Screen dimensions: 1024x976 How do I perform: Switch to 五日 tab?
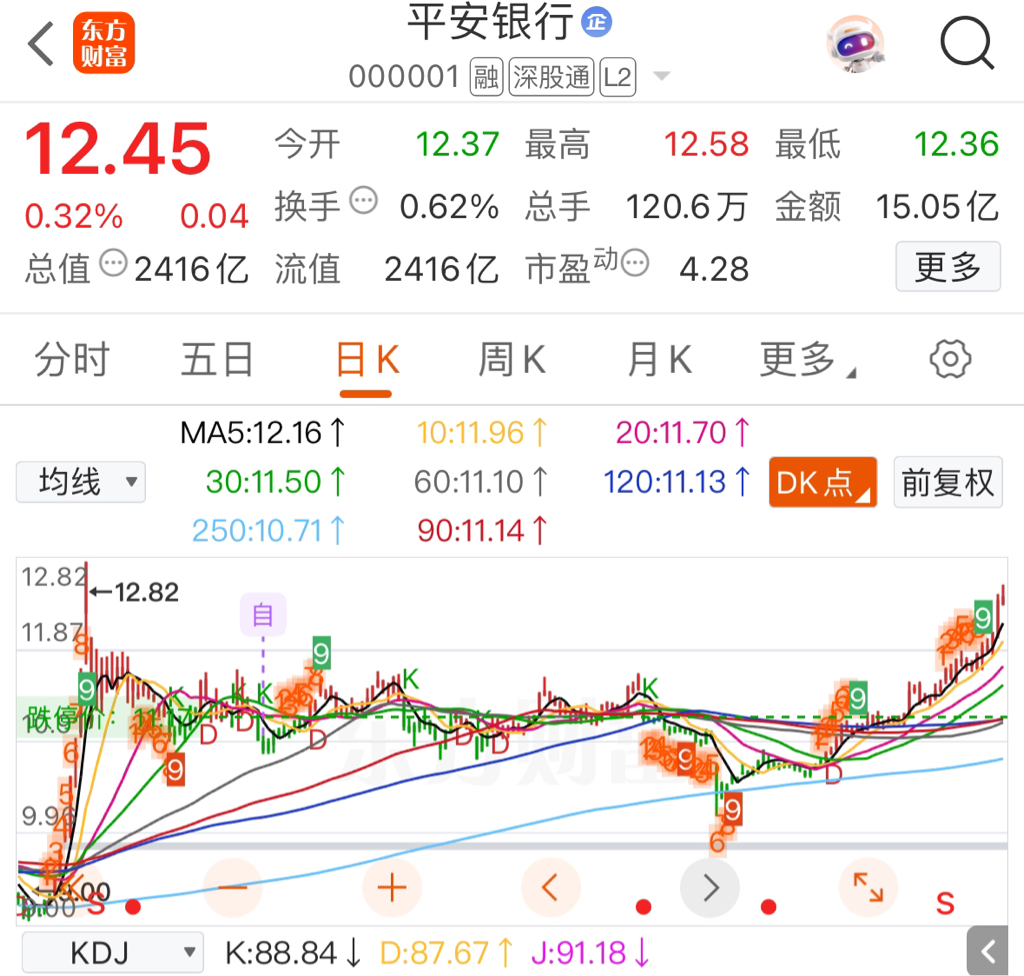[x=217, y=360]
